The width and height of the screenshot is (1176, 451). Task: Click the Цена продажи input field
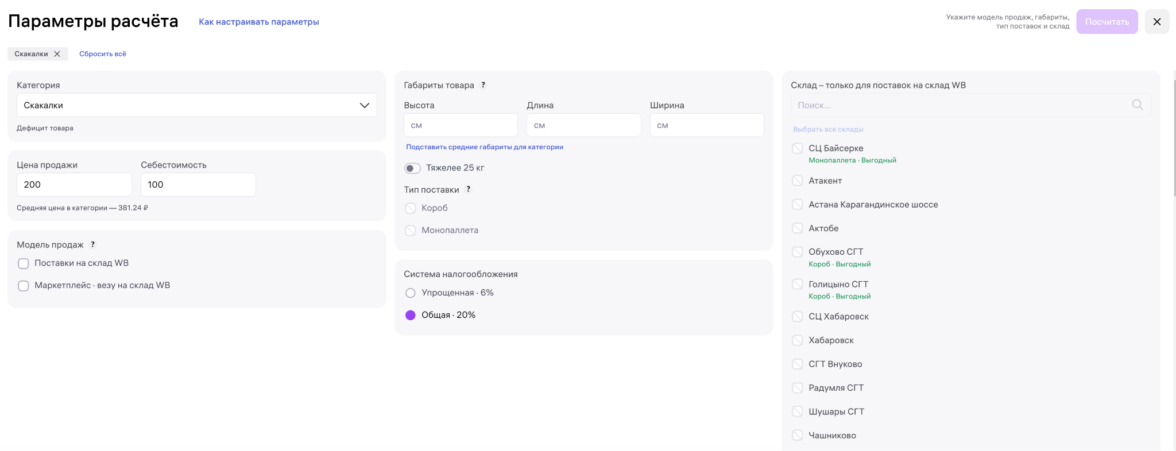point(74,185)
